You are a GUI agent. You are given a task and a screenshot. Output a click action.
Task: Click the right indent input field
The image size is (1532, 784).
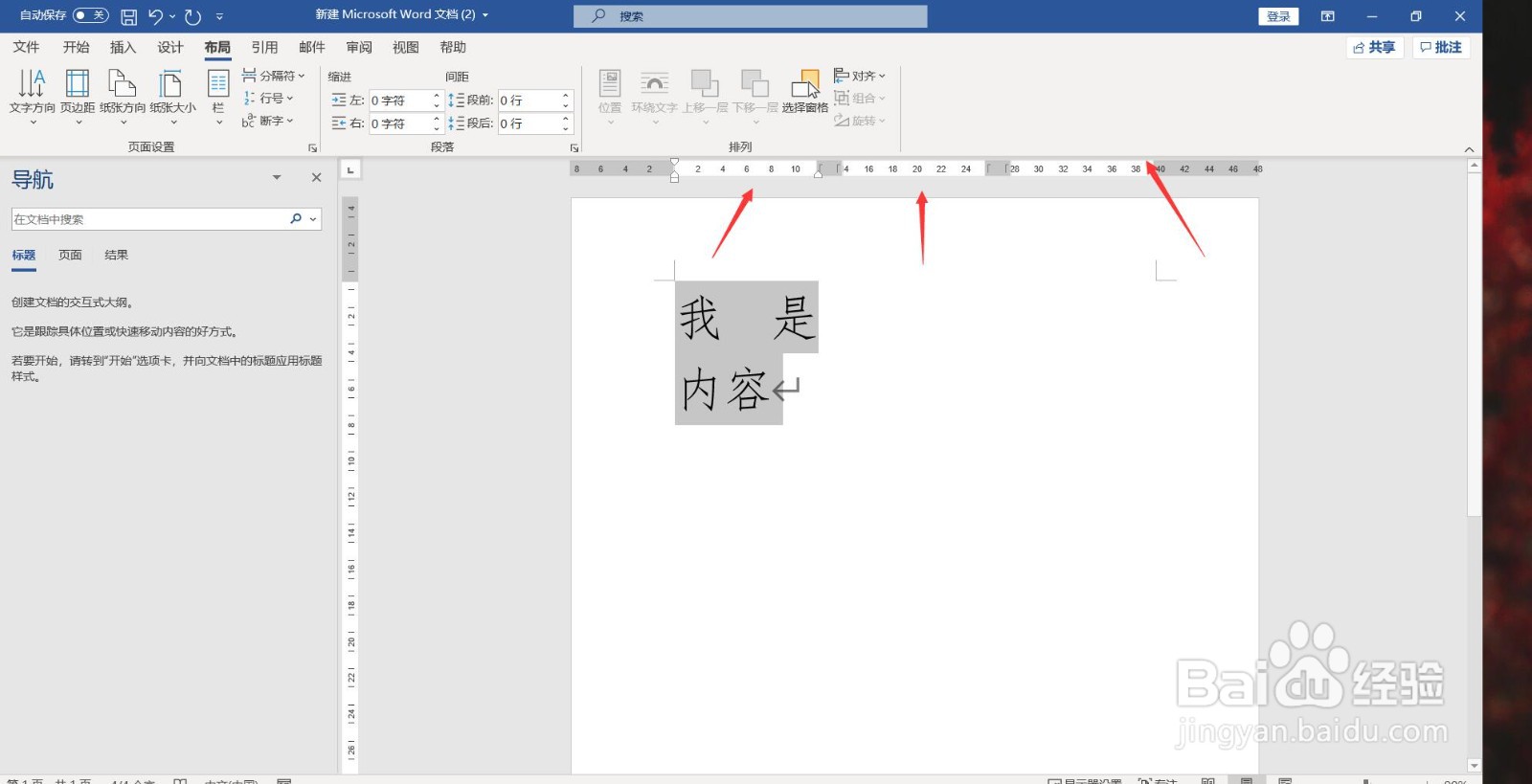(400, 123)
